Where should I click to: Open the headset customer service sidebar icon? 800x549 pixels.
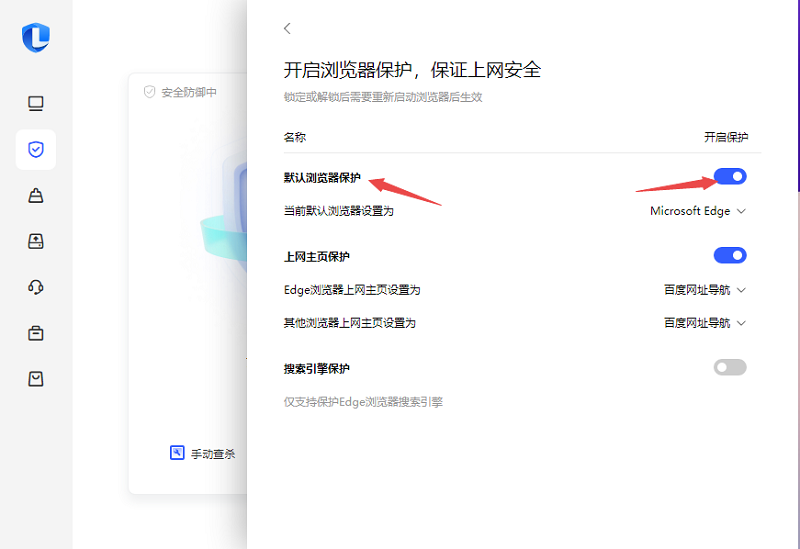point(36,287)
